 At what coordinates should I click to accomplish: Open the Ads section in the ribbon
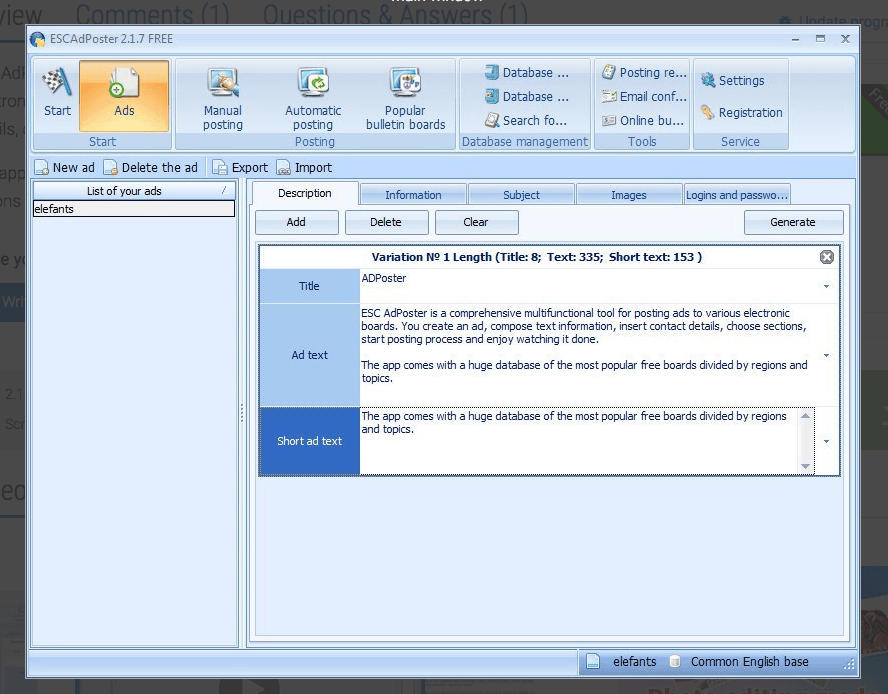124,96
